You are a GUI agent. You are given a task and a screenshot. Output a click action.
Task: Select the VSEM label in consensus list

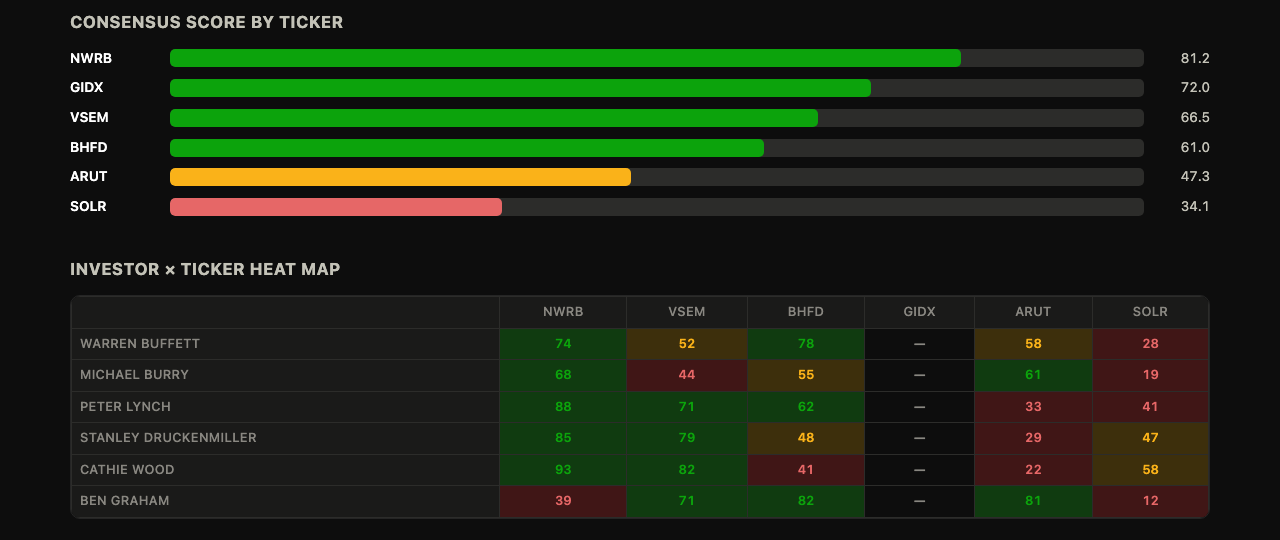tap(90, 118)
